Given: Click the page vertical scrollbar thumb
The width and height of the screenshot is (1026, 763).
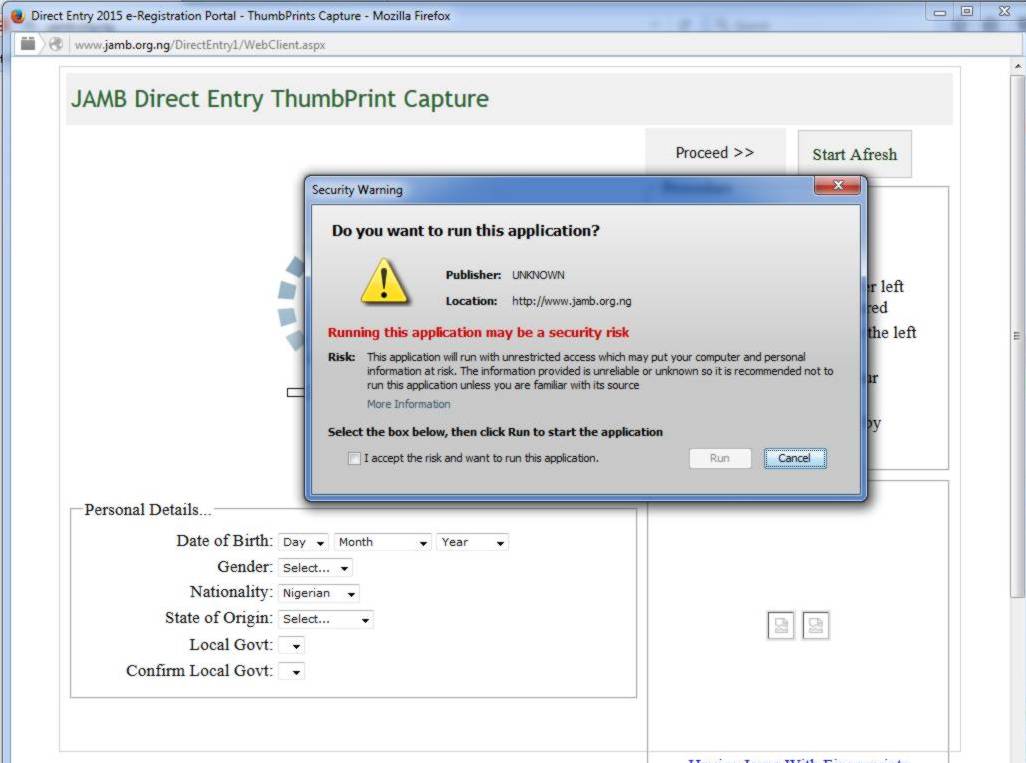Looking at the screenshot, I should (x=1017, y=336).
